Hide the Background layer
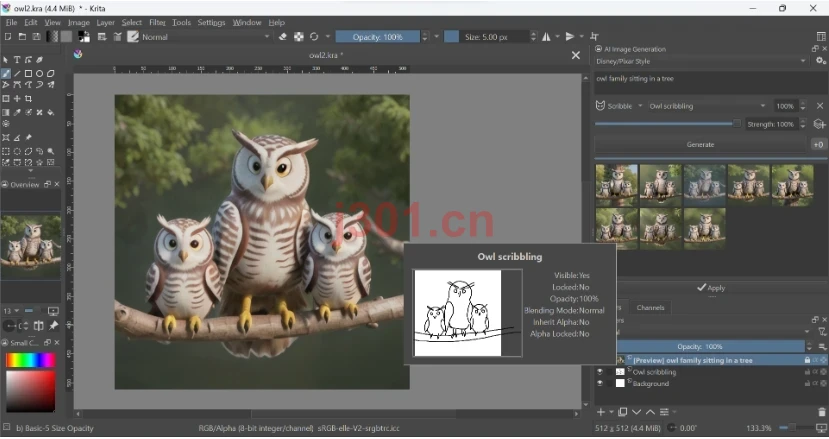The image size is (829, 439). [600, 383]
